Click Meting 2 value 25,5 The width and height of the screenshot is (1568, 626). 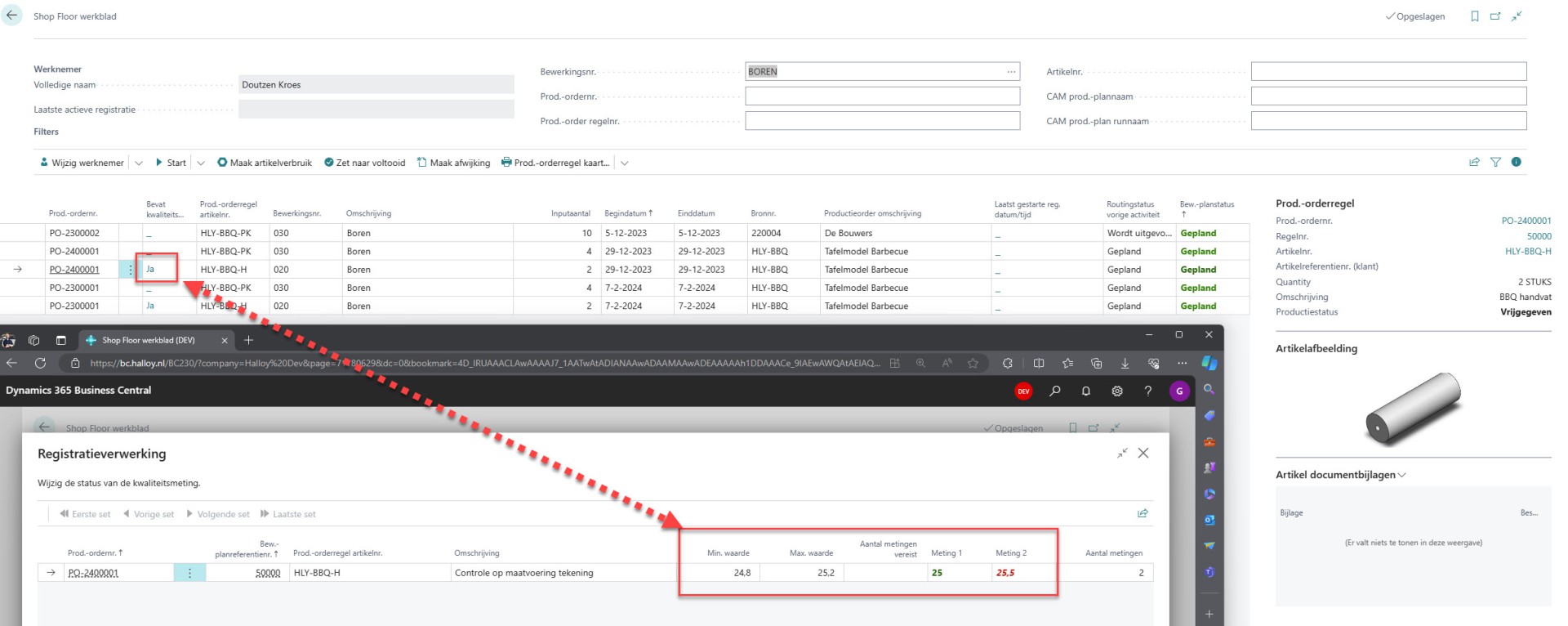click(1004, 573)
